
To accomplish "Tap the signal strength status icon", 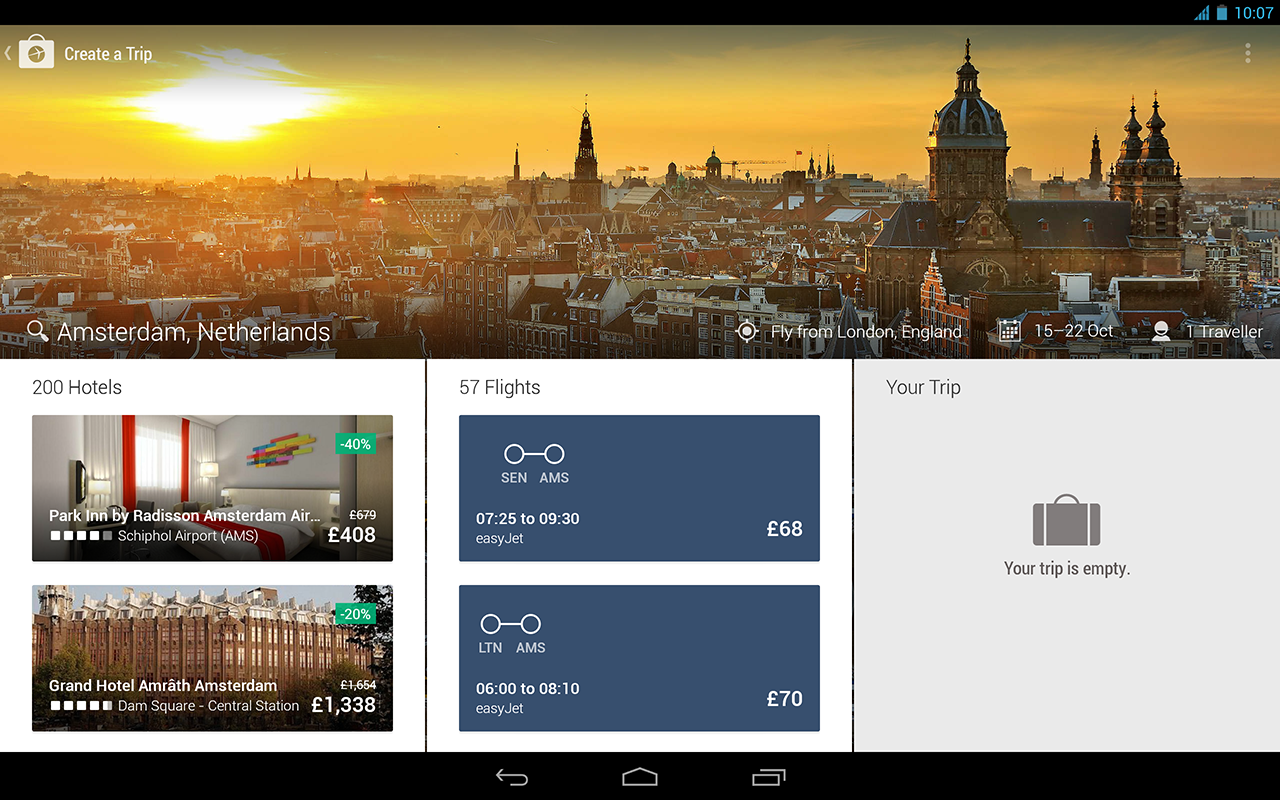I will [x=1202, y=13].
